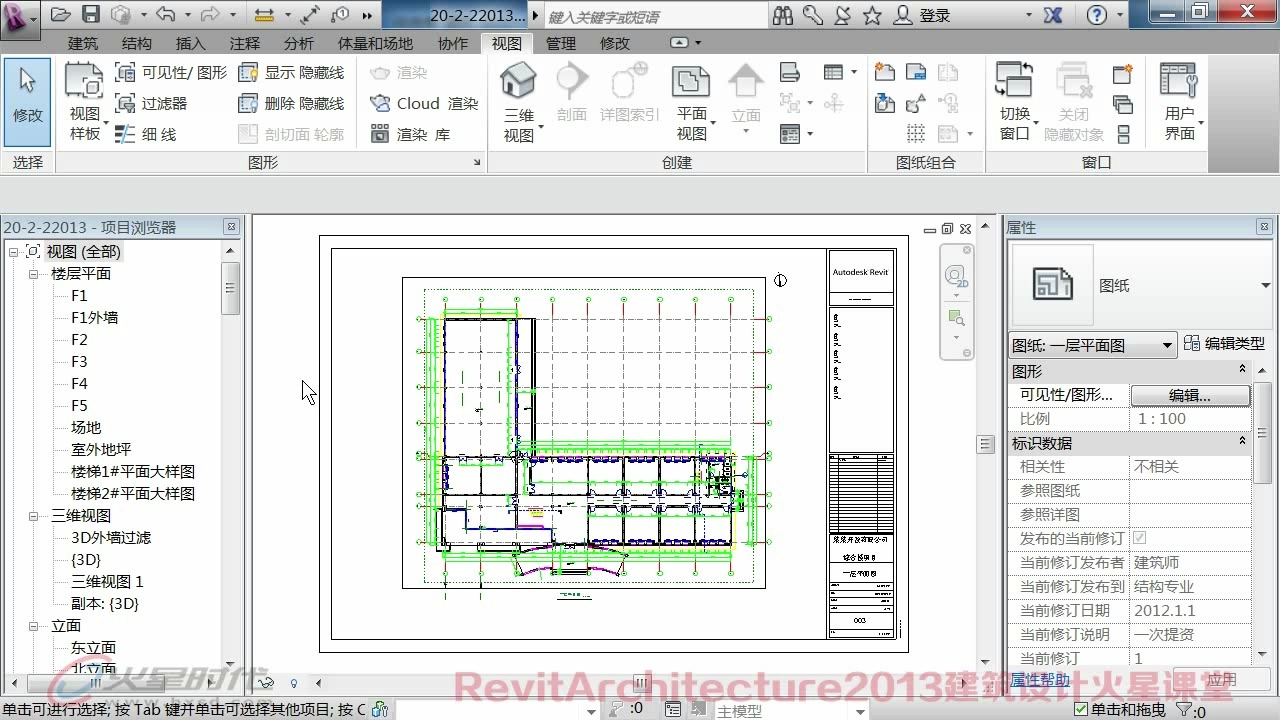Click the Legends icon in Create panel
1280x720 pixels.
790,134
